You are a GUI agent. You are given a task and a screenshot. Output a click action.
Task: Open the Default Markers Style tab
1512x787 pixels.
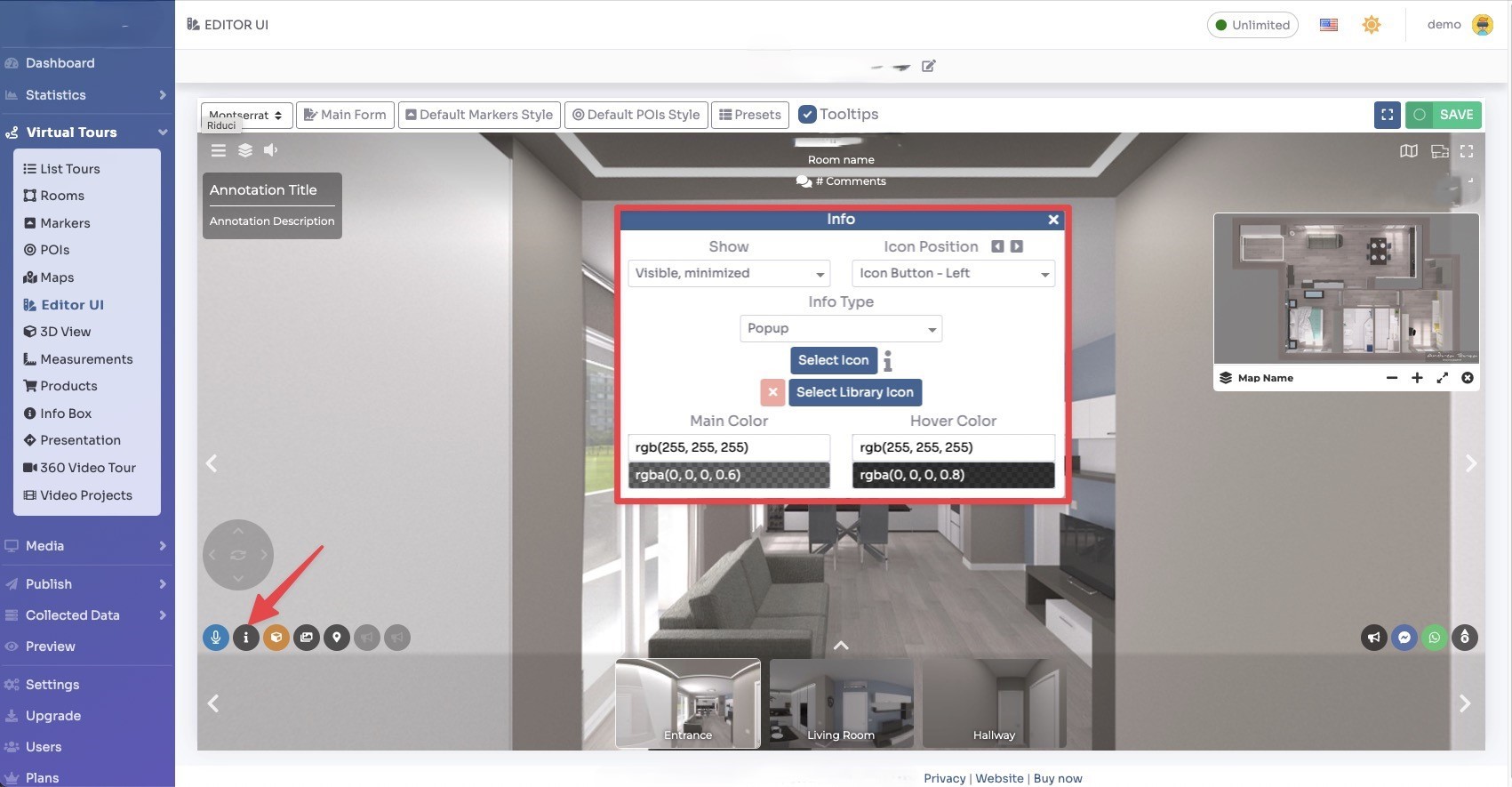click(x=479, y=115)
